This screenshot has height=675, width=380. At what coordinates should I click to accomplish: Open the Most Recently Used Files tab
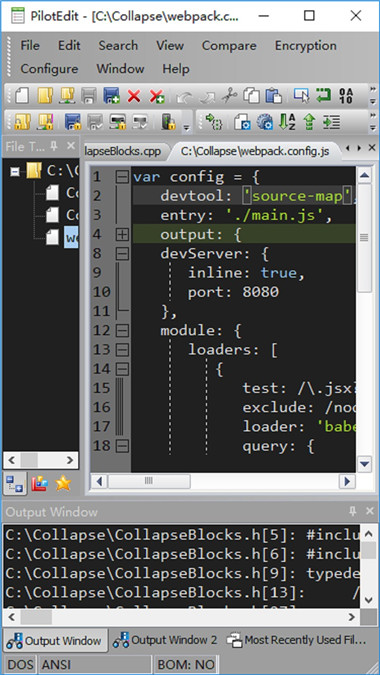pyautogui.click(x=297, y=640)
